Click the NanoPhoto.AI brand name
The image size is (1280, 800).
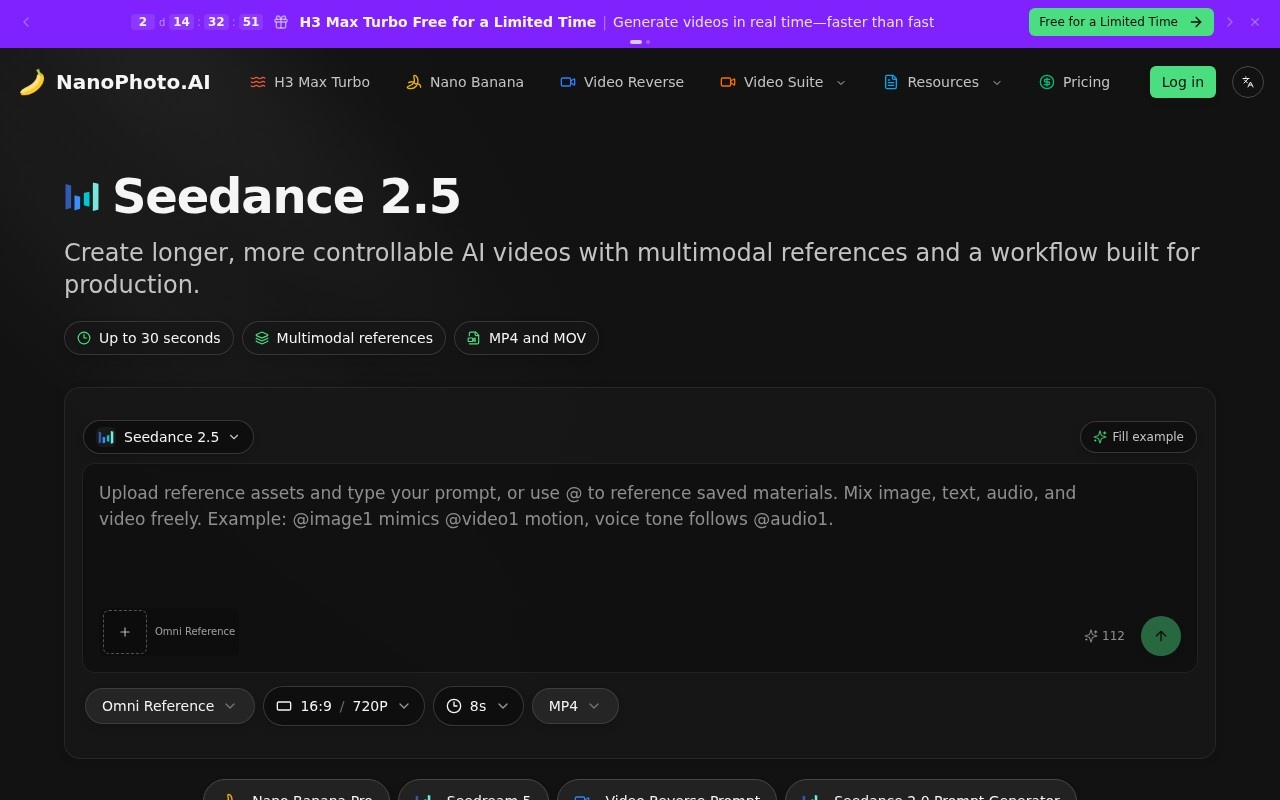point(133,82)
